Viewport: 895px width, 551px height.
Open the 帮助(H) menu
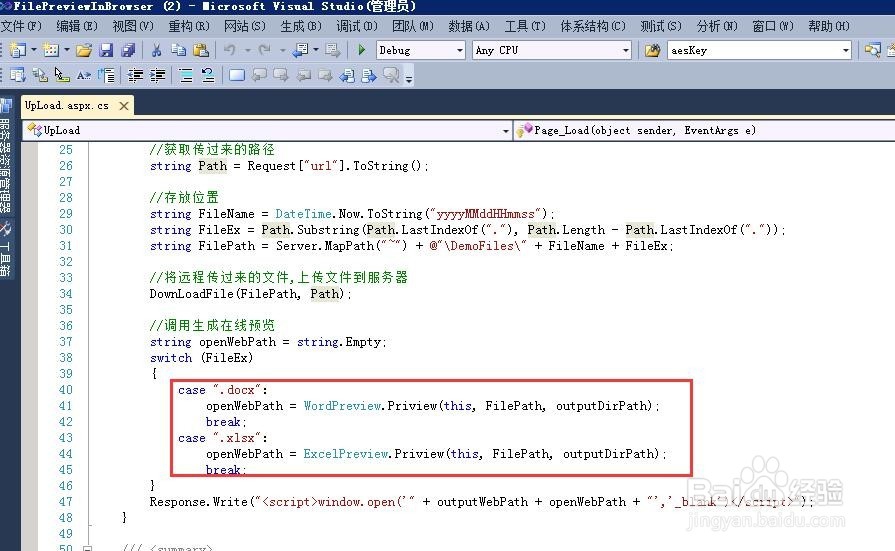pyautogui.click(x=829, y=26)
